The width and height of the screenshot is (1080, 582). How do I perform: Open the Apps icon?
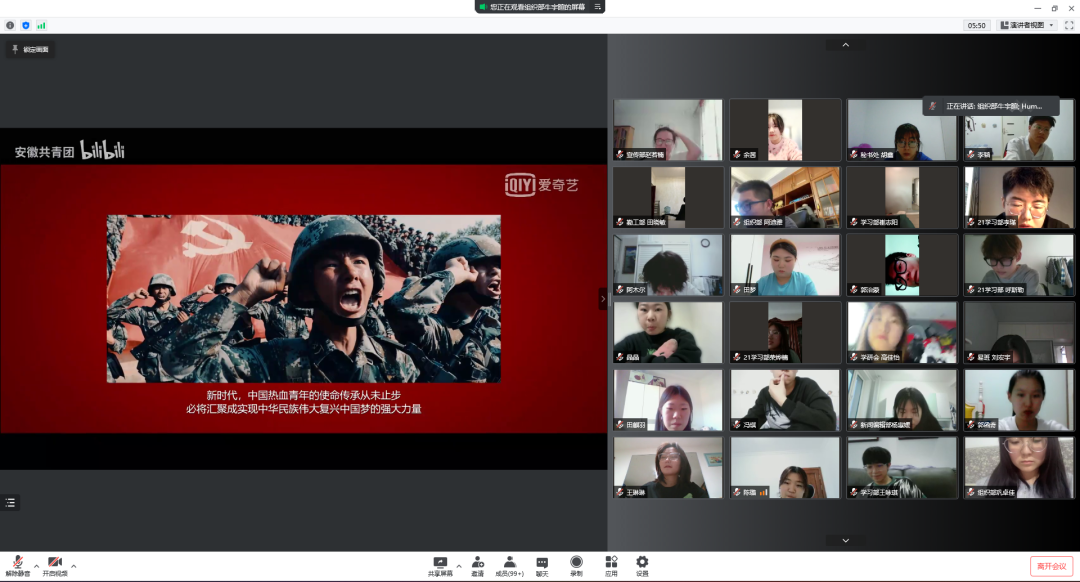[x=610, y=565]
